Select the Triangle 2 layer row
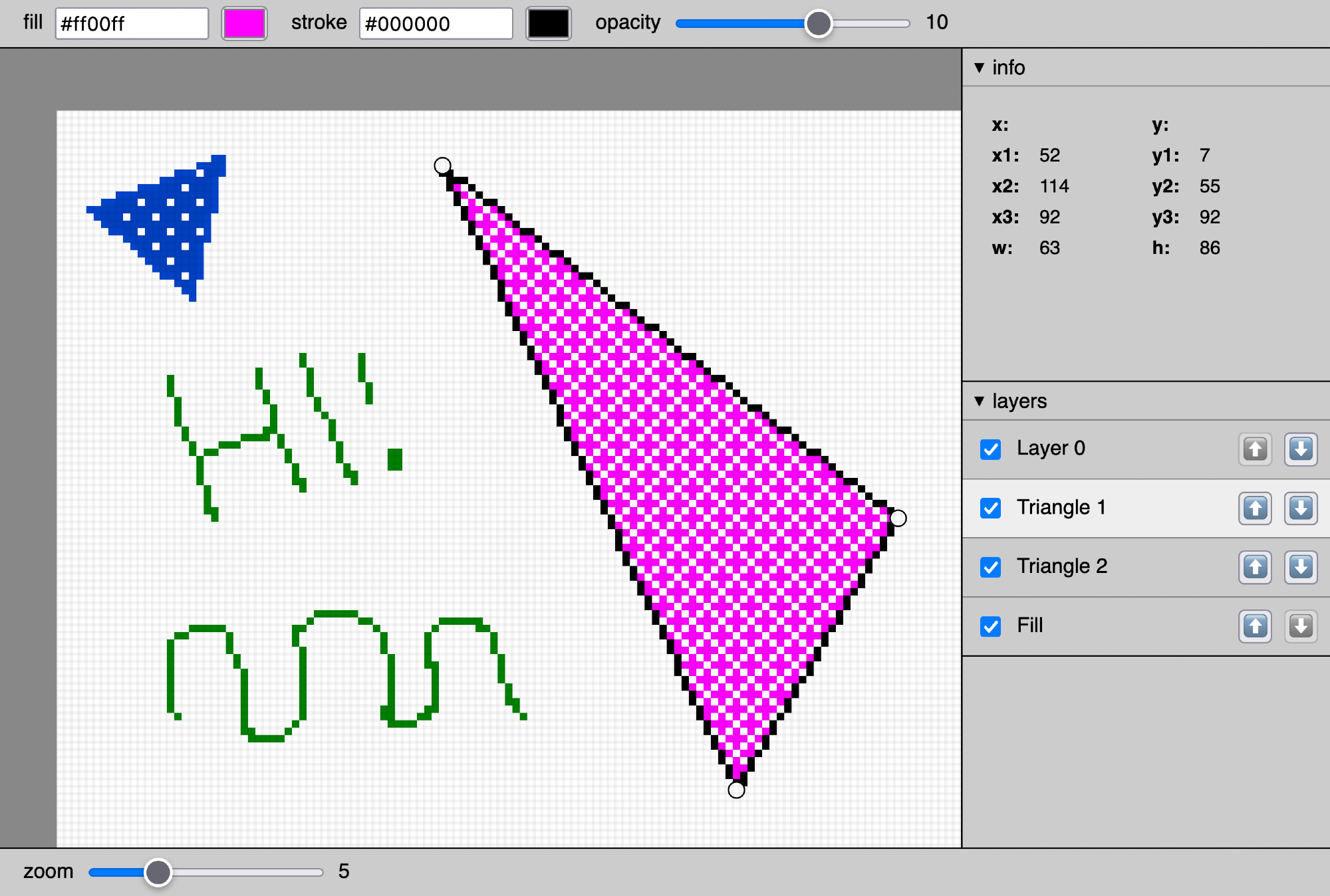 point(1130,567)
